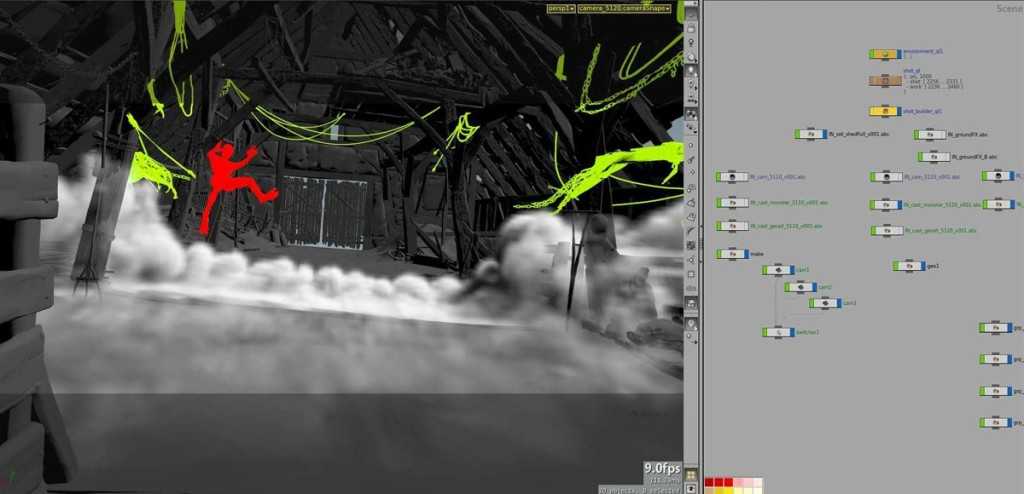This screenshot has height=494, width=1024.
Task: Open the persp1 viewport dropdown
Action: [x=560, y=8]
